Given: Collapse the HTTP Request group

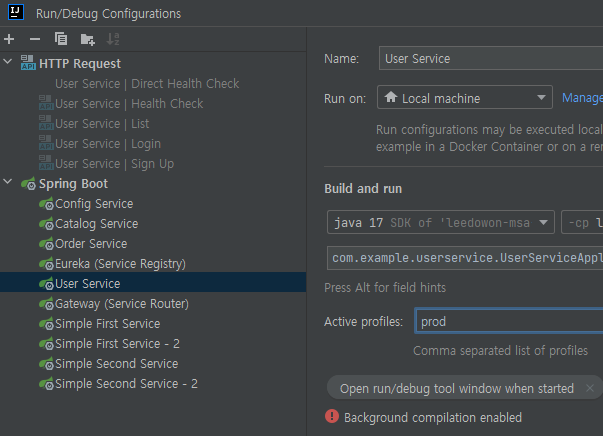Looking at the screenshot, I should 8,62.
